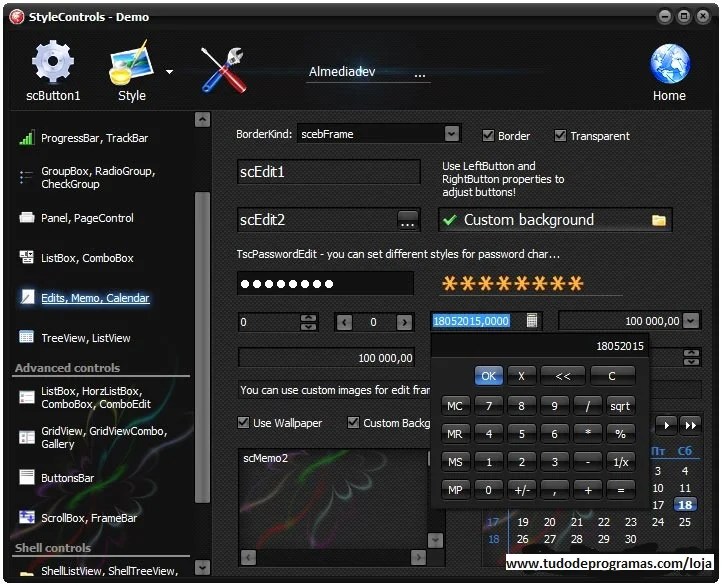Viewport: 722px width, 586px height.
Task: Click the folder icon in Custom background edit
Action: (659, 220)
